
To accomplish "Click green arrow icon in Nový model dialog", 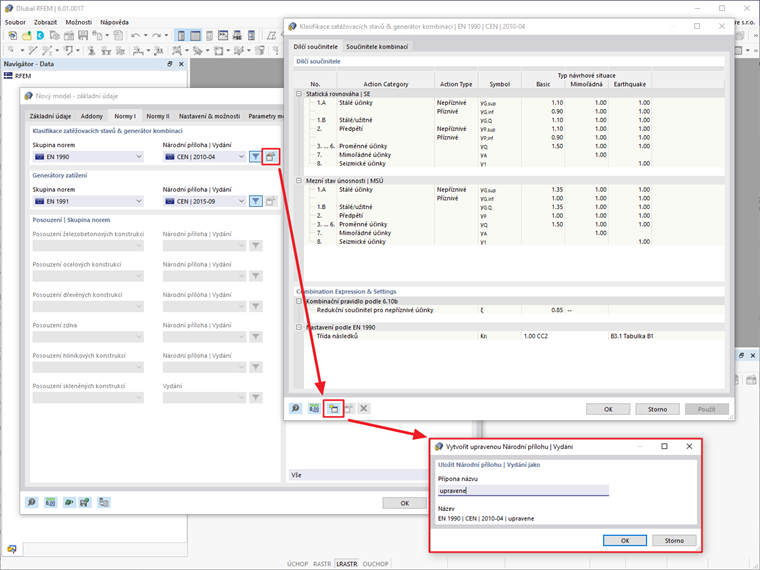I will coord(69,502).
